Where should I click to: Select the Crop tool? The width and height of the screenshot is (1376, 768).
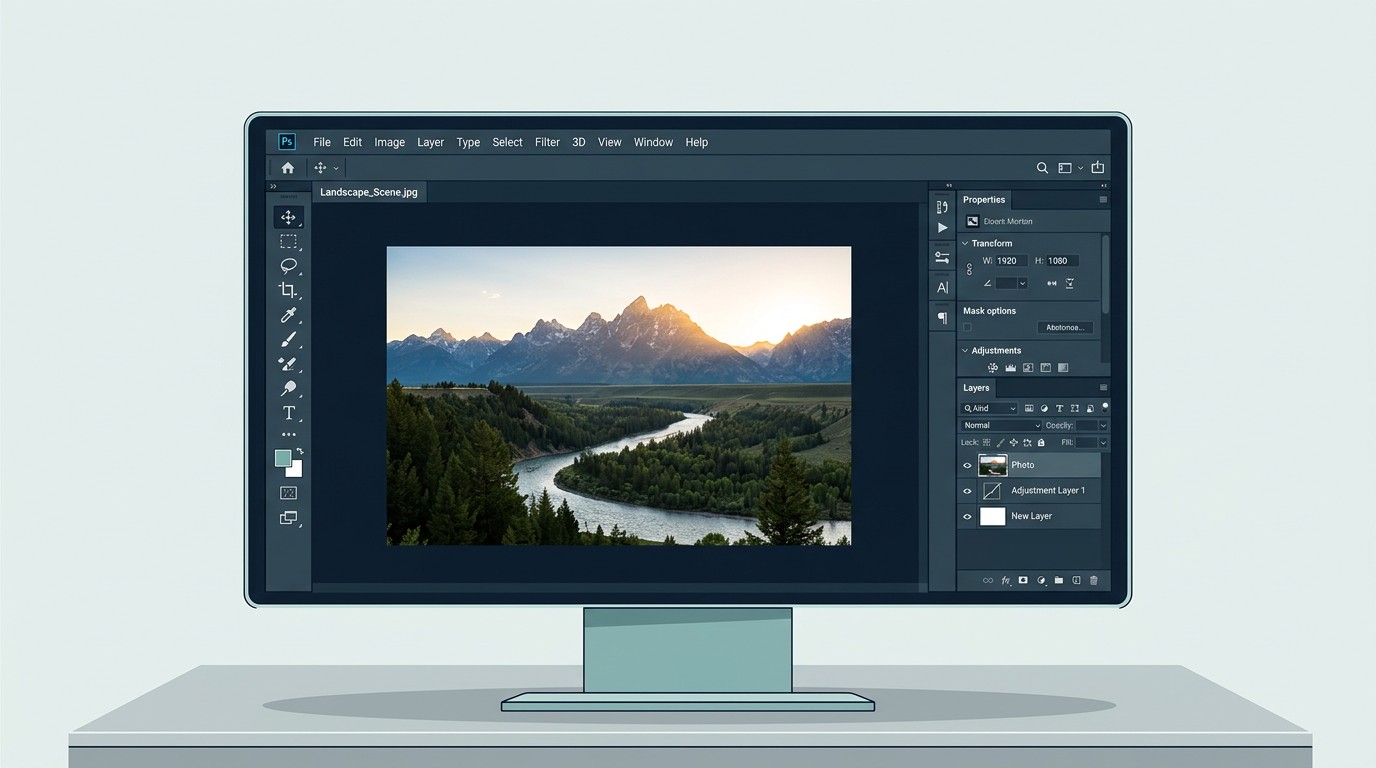[x=288, y=290]
